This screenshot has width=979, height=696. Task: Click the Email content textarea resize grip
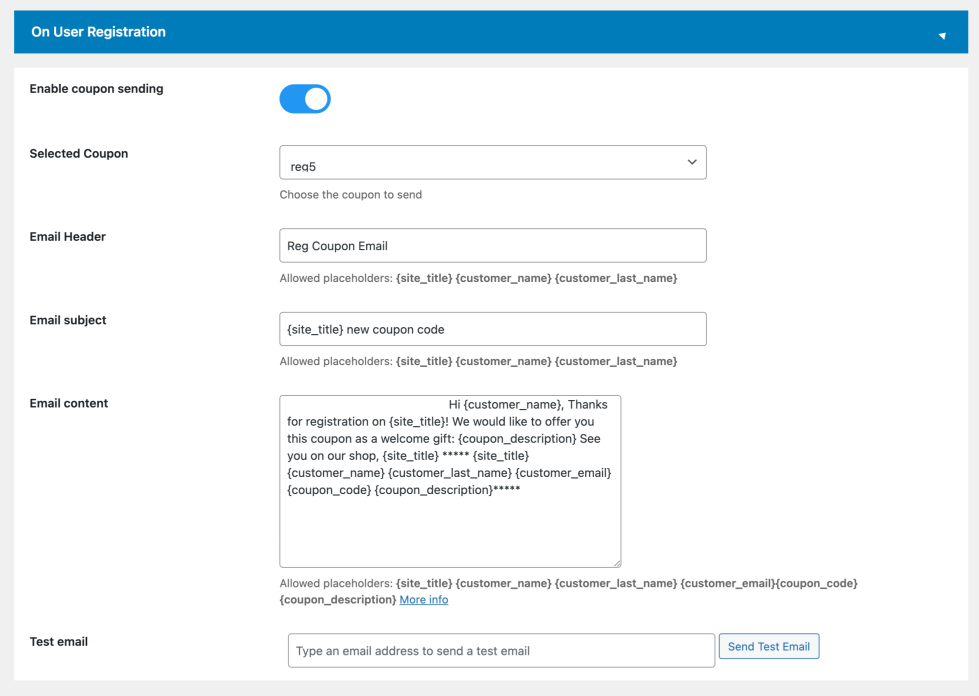[617, 563]
